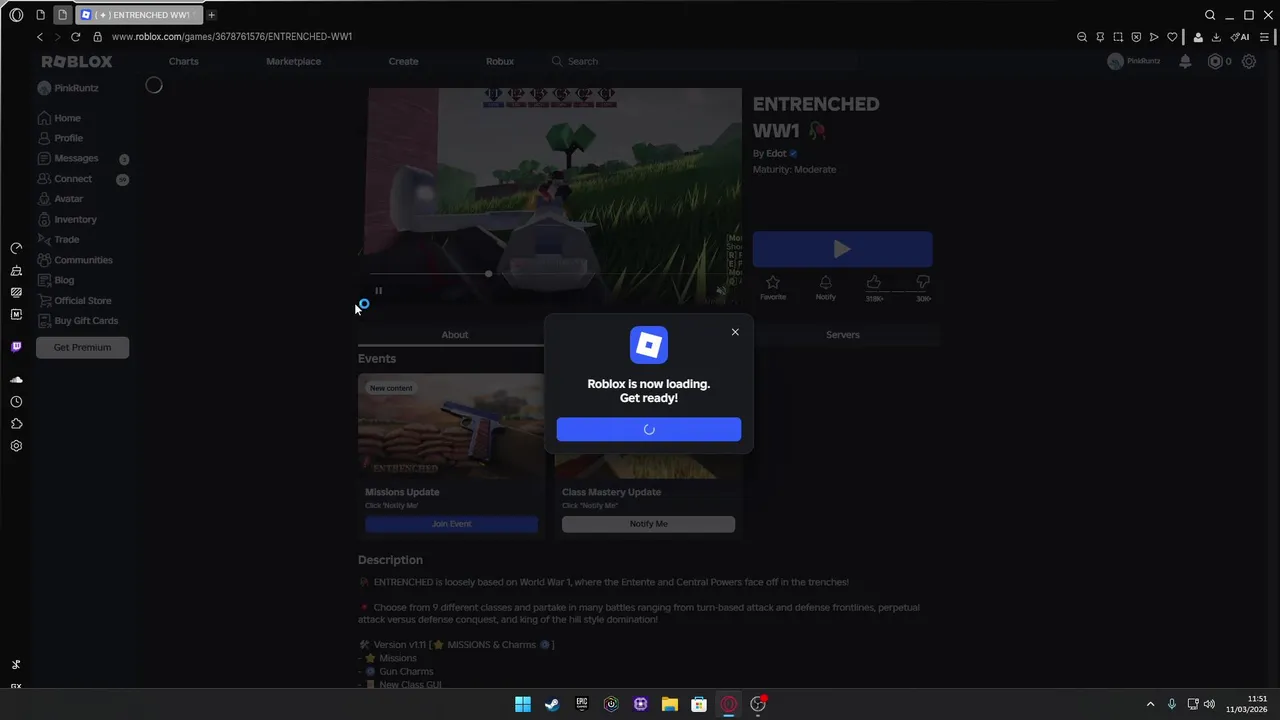Close the Roblox loading dialog
Image resolution: width=1280 pixels, height=720 pixels.
click(x=735, y=332)
